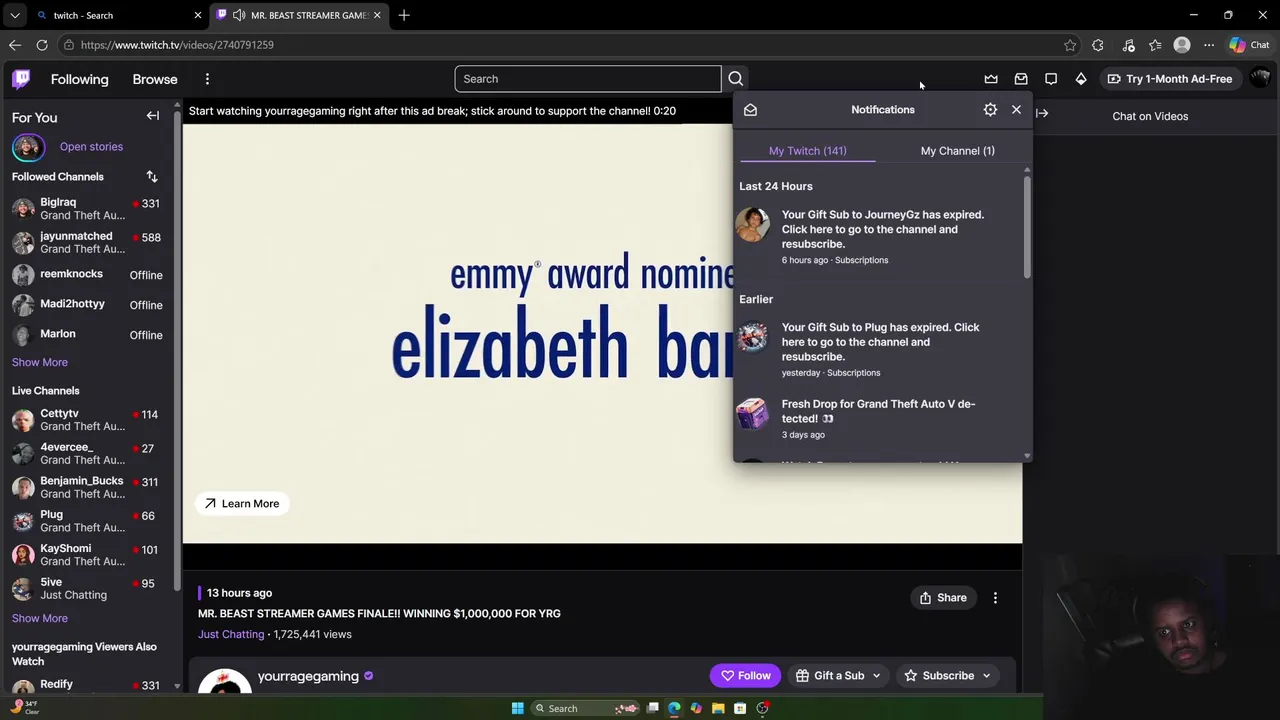Share the video
The height and width of the screenshot is (720, 1280).
[943, 598]
